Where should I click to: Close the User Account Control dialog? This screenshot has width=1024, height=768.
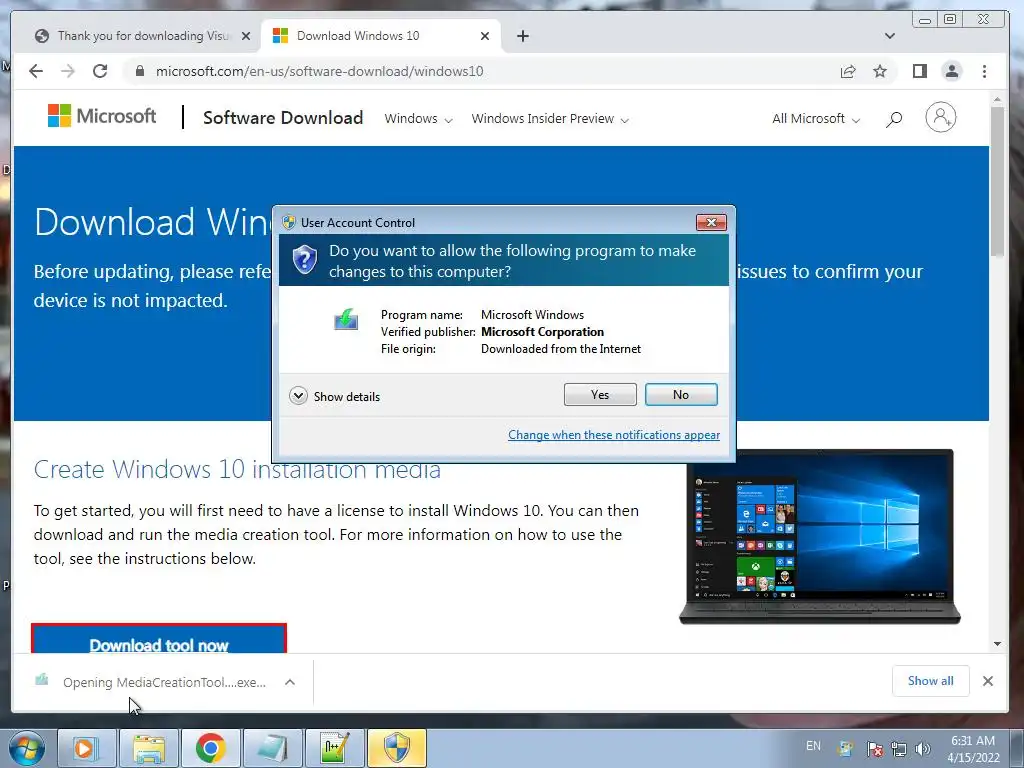pos(711,223)
